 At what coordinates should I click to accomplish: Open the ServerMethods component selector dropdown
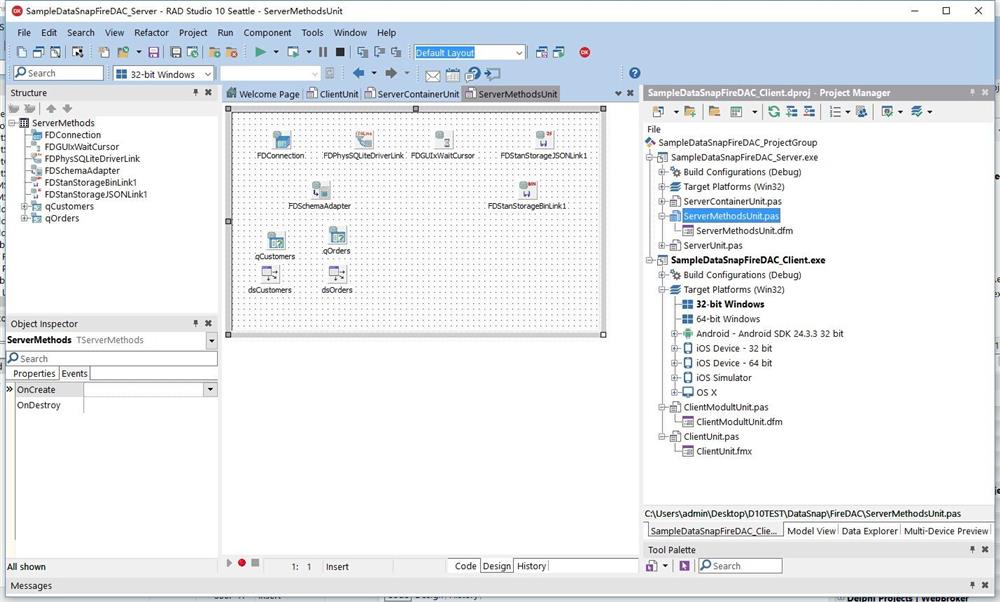pos(211,341)
